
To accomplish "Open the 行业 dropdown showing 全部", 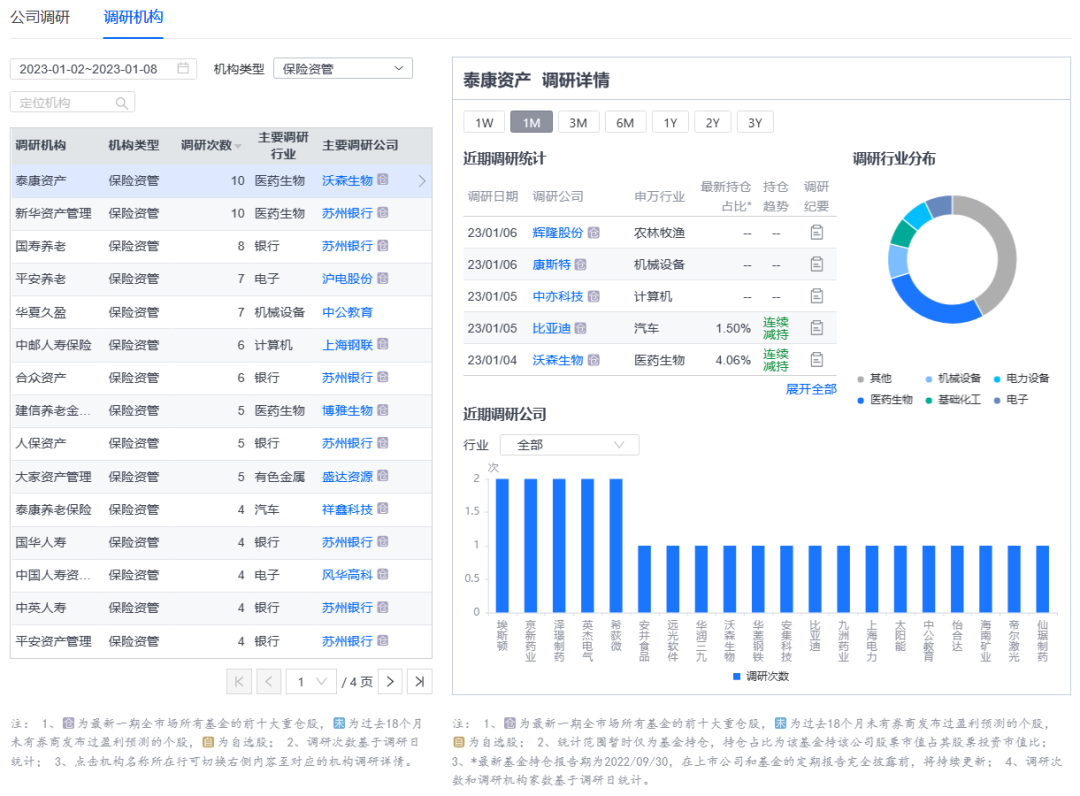I will 570,445.
